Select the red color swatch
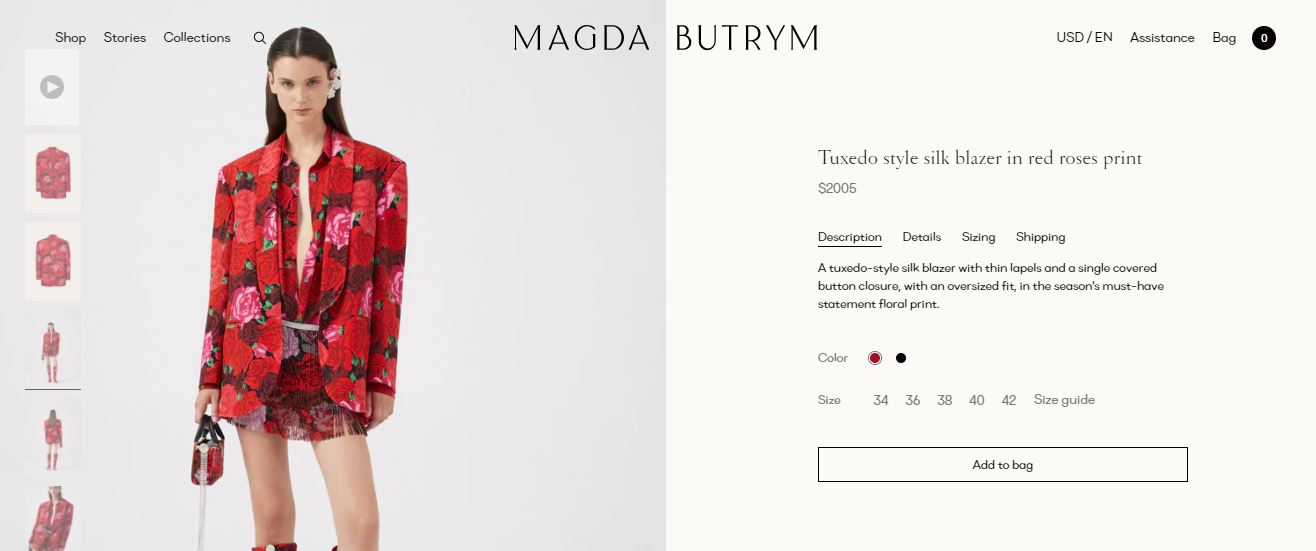The width and height of the screenshot is (1316, 551). coord(875,358)
